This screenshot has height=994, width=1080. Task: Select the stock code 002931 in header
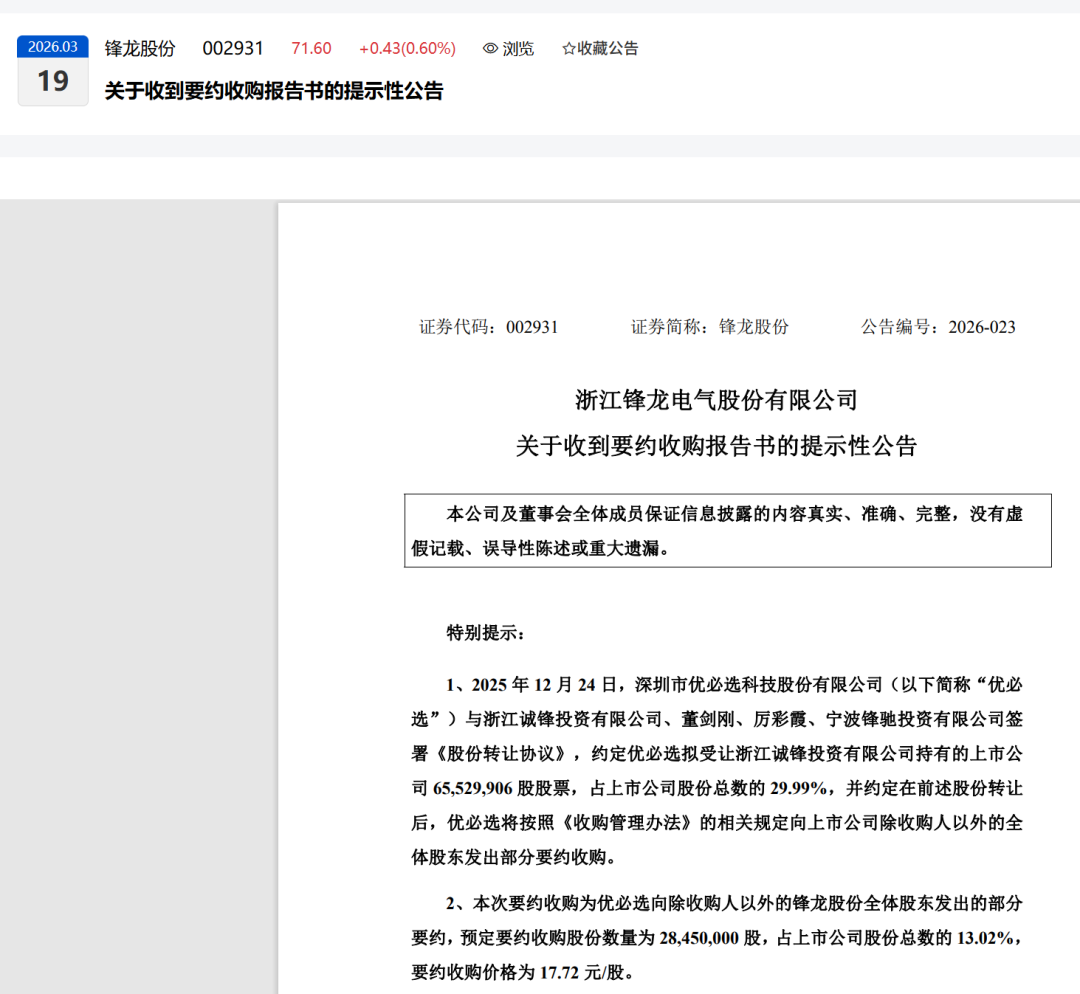point(233,48)
